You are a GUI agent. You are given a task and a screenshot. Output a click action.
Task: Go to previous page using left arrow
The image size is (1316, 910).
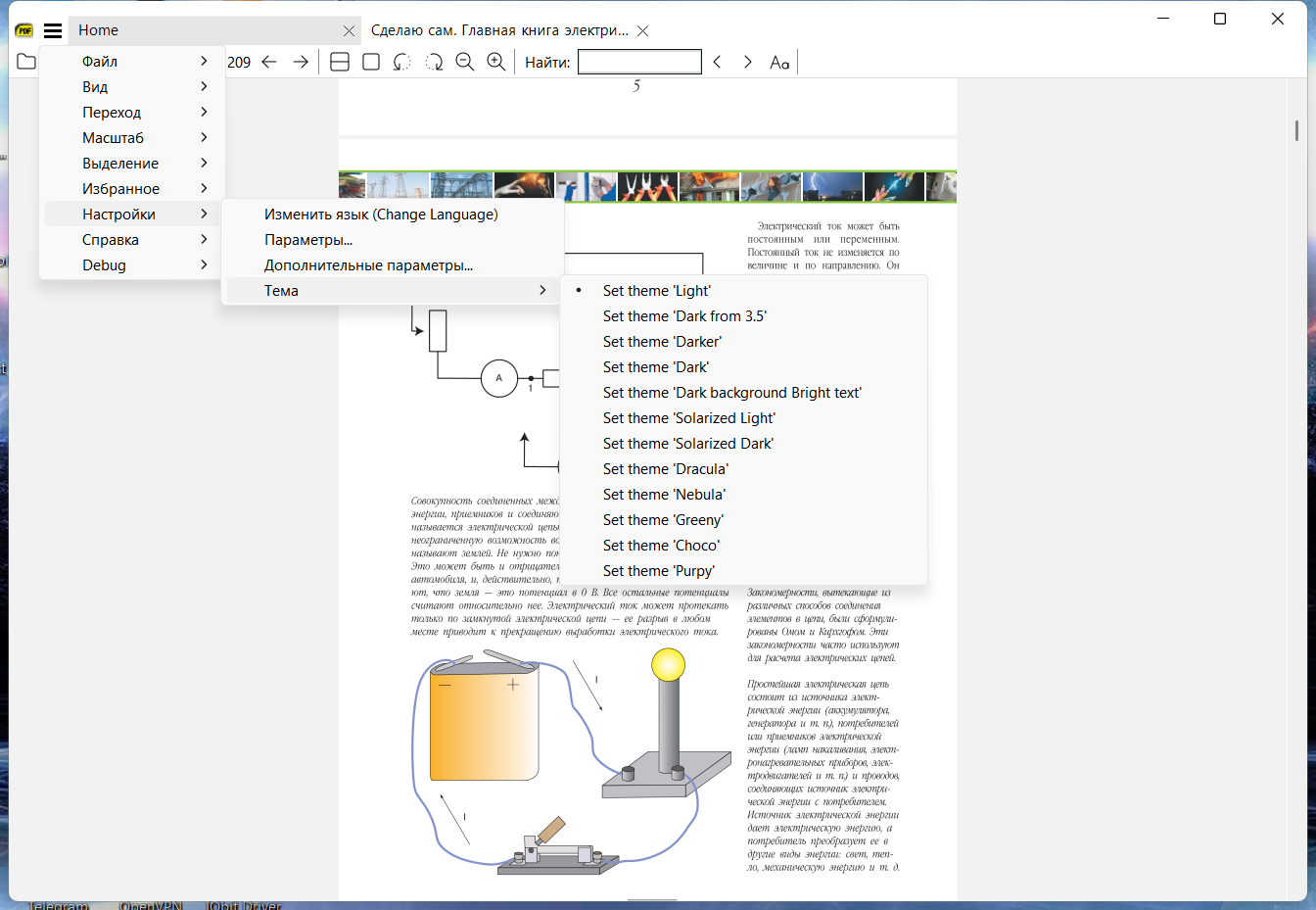269,62
